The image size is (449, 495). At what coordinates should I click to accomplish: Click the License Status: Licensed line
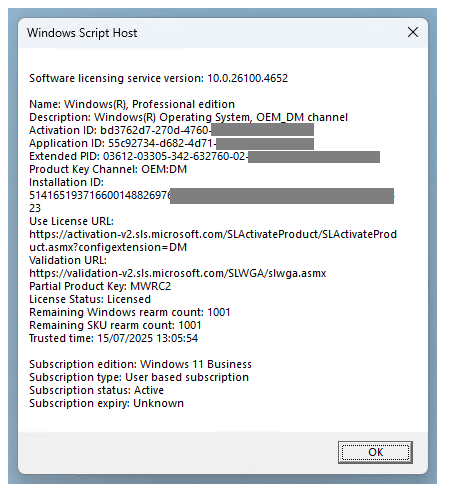90,299
